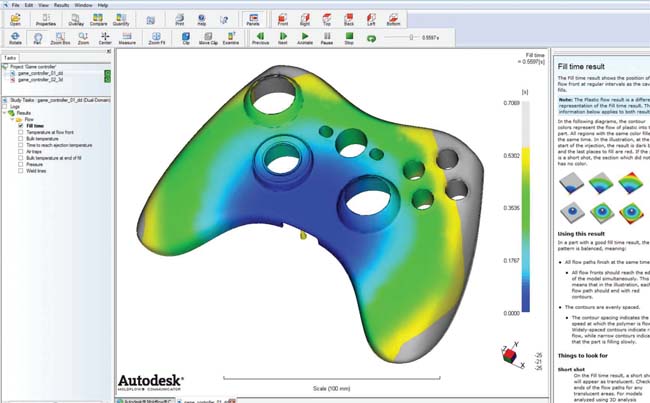Click the Print toolbar icon
The width and height of the screenshot is (650, 403).
(179, 19)
